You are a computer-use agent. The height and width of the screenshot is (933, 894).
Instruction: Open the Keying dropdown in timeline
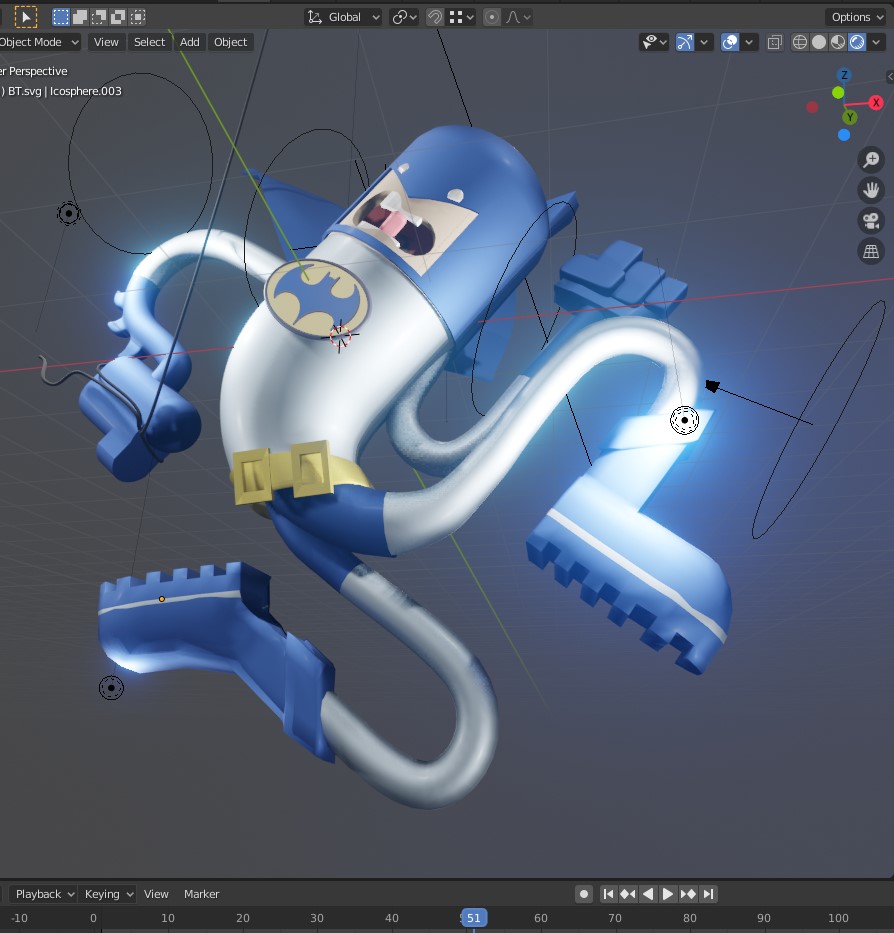tap(108, 894)
